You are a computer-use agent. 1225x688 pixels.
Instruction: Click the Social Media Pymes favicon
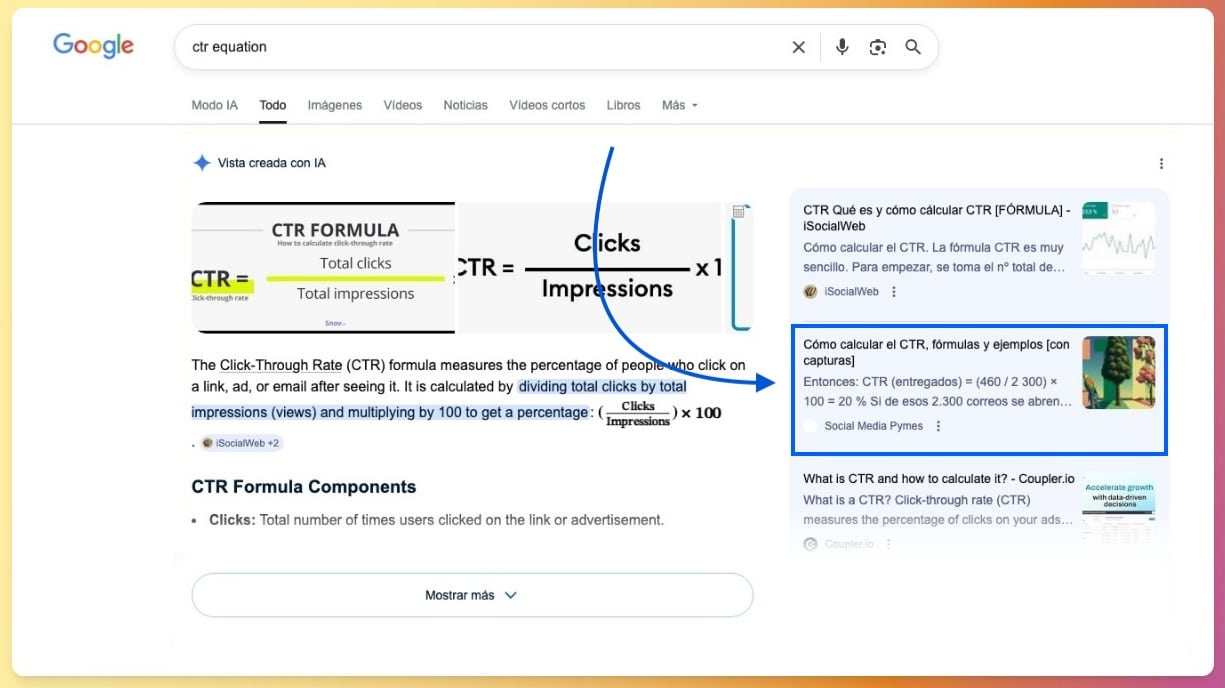point(810,426)
